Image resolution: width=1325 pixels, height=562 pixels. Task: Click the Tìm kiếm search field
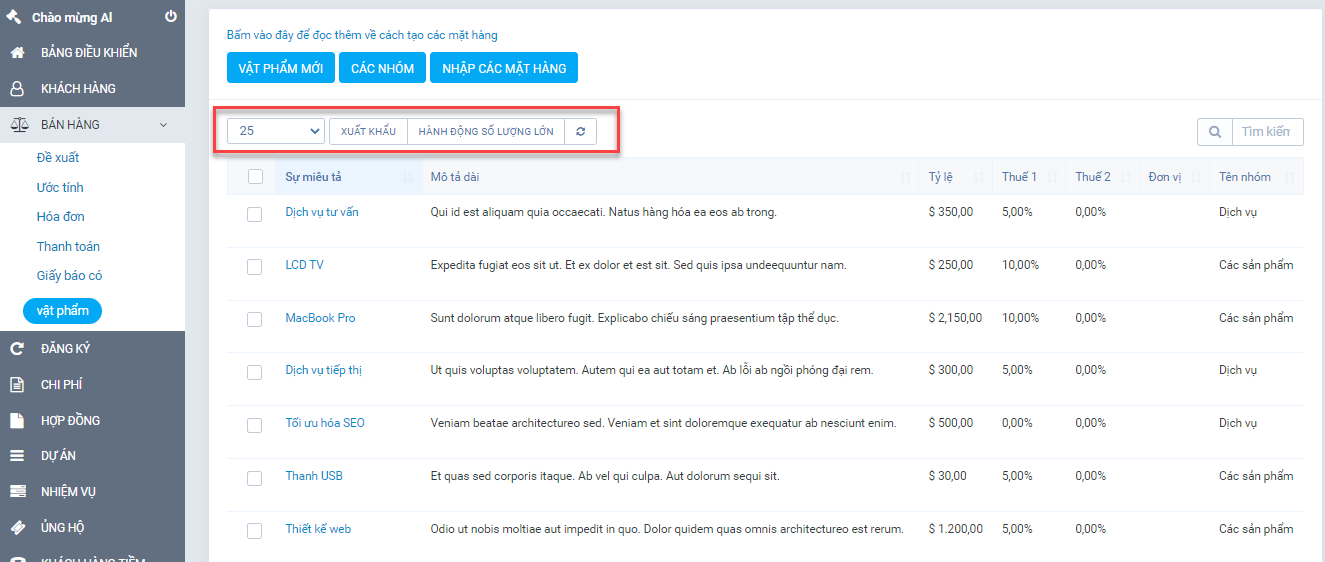pyautogui.click(x=1266, y=132)
